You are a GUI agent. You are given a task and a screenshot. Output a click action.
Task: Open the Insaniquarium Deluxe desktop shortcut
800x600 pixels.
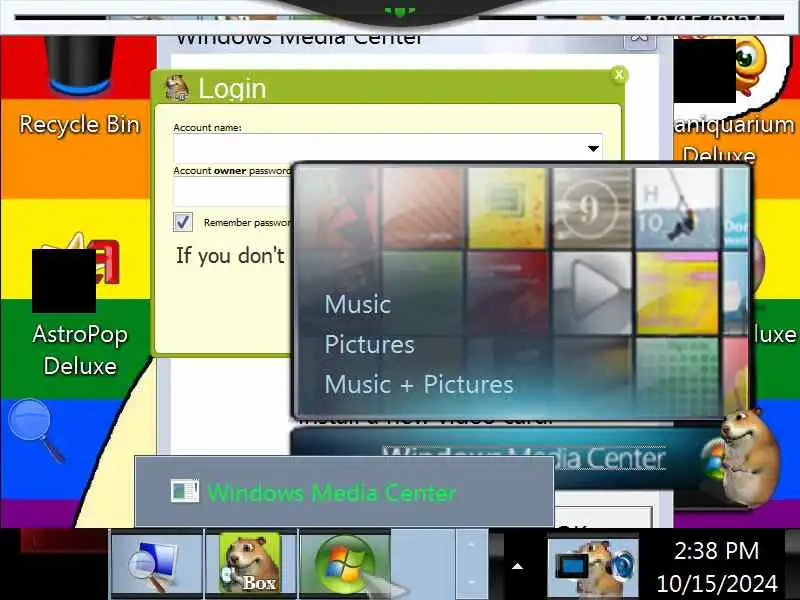(735, 97)
